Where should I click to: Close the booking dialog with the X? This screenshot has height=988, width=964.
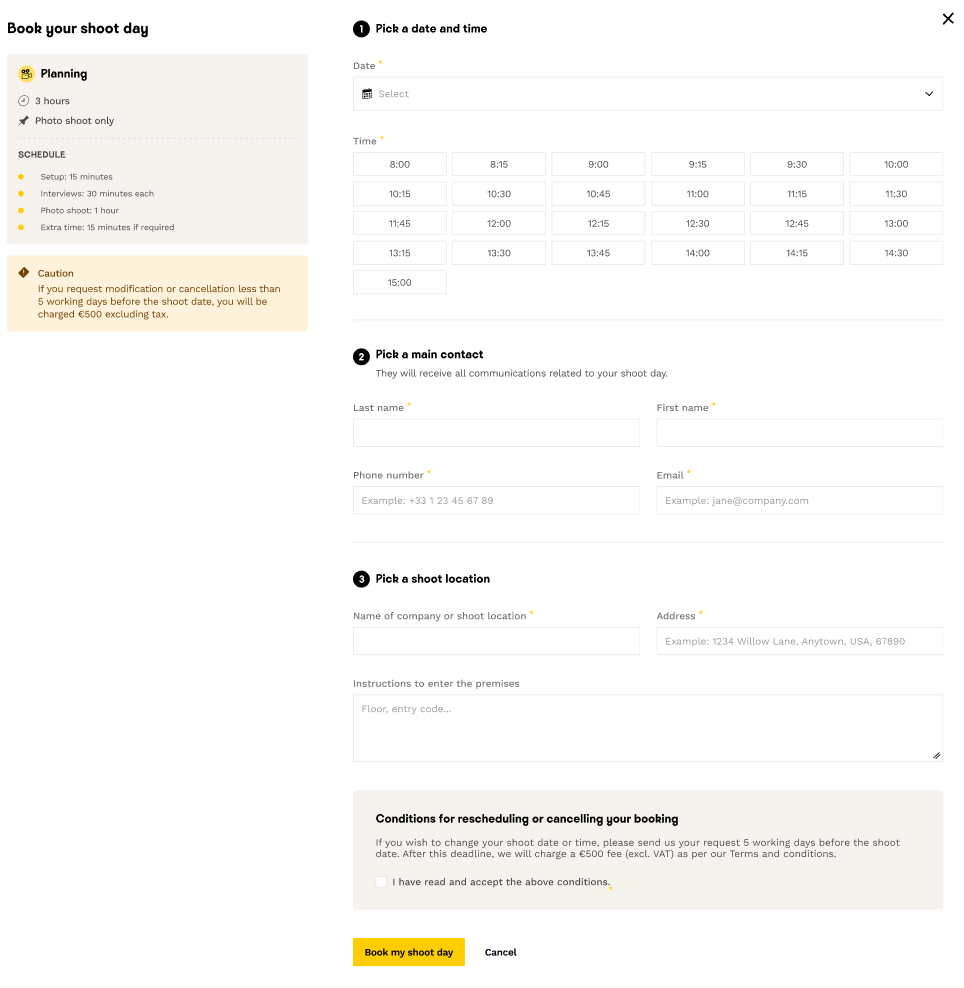(947, 19)
